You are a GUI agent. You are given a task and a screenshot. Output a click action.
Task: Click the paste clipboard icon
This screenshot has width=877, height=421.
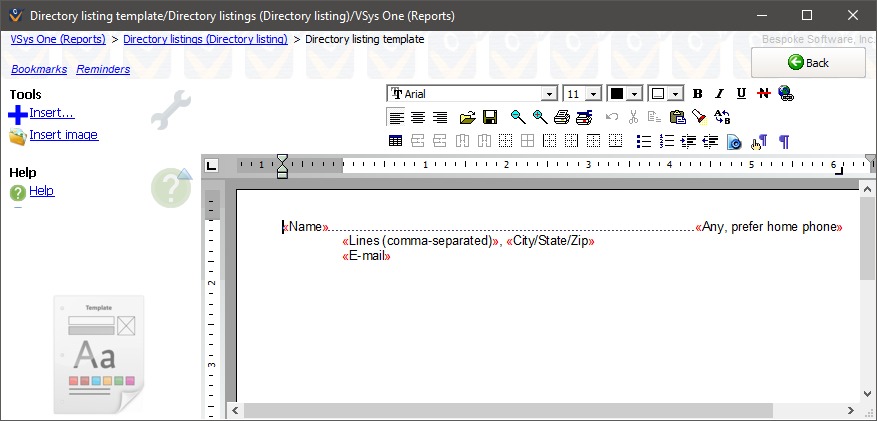point(678,117)
